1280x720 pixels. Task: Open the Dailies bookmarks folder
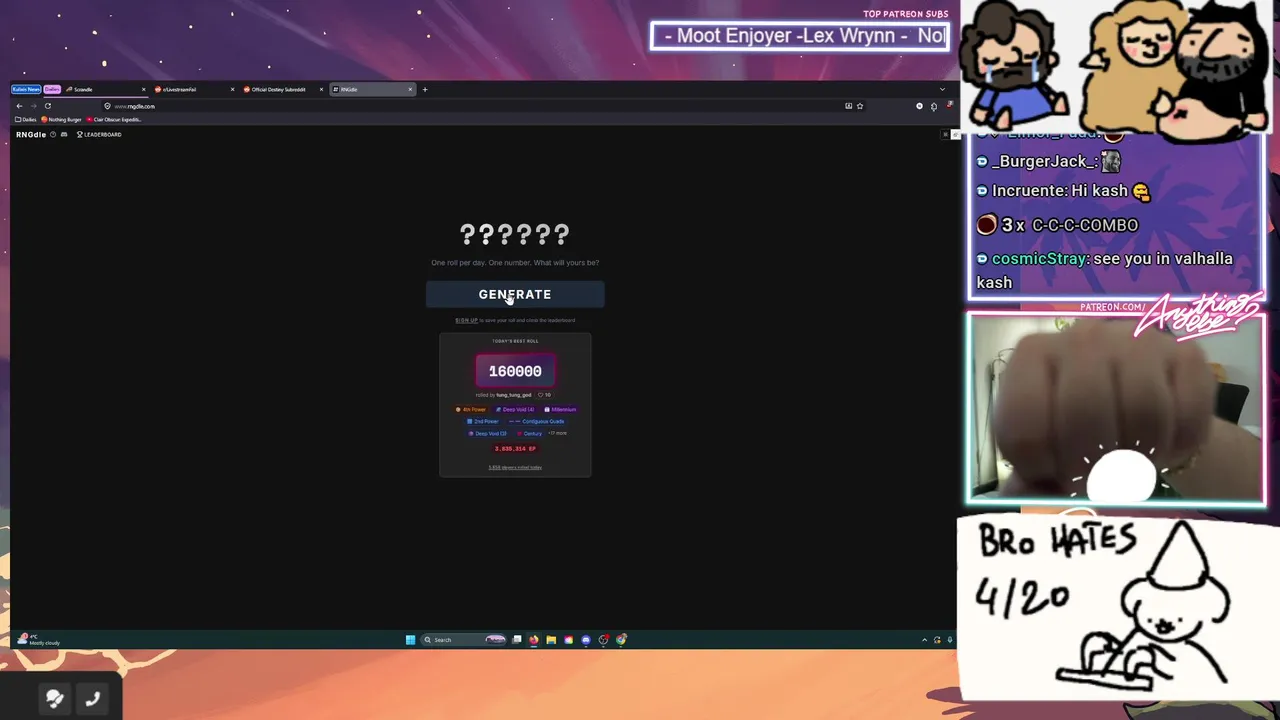click(x=26, y=119)
